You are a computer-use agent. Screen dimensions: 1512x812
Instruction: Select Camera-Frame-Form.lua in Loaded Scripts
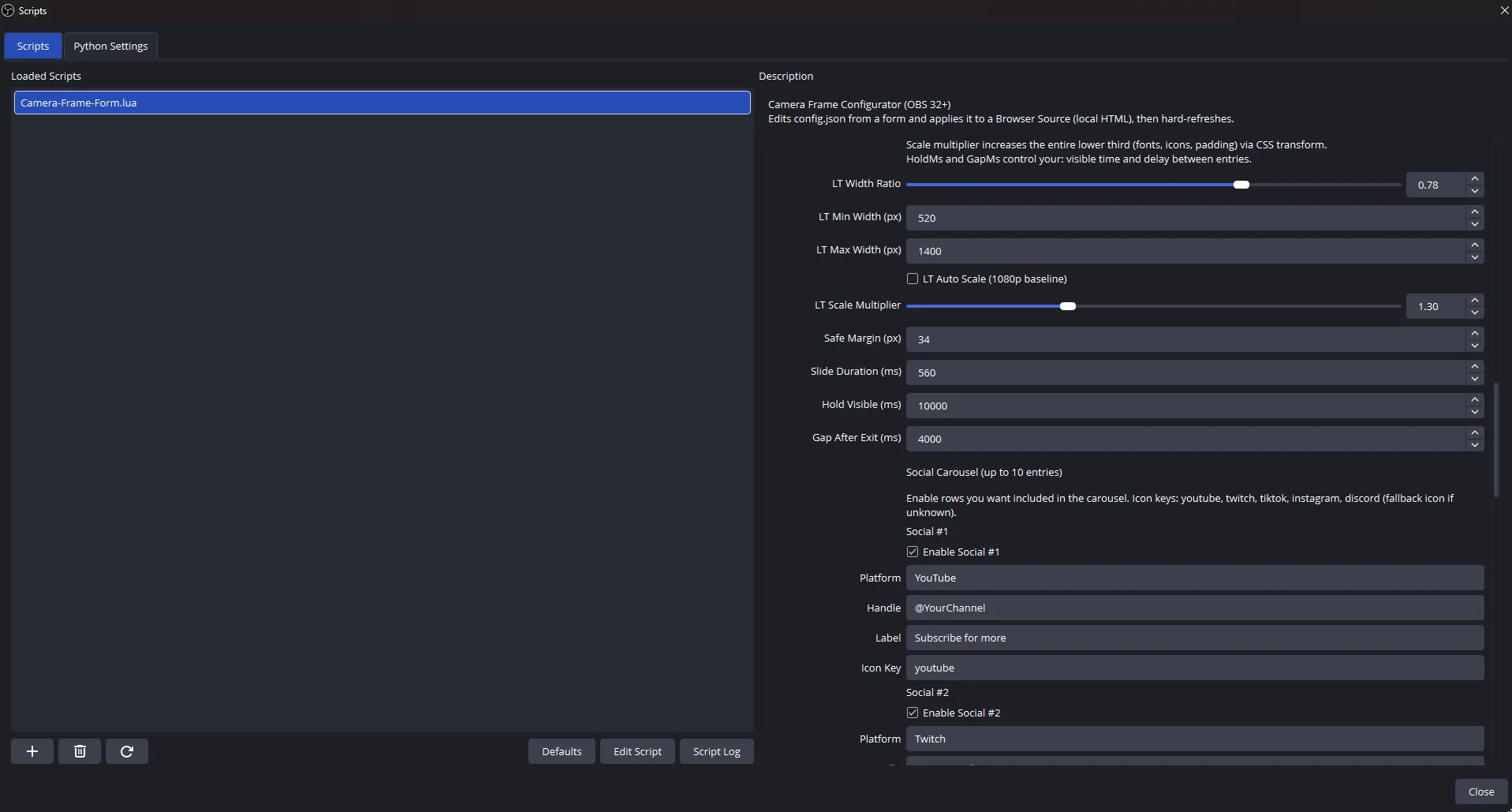pos(382,103)
